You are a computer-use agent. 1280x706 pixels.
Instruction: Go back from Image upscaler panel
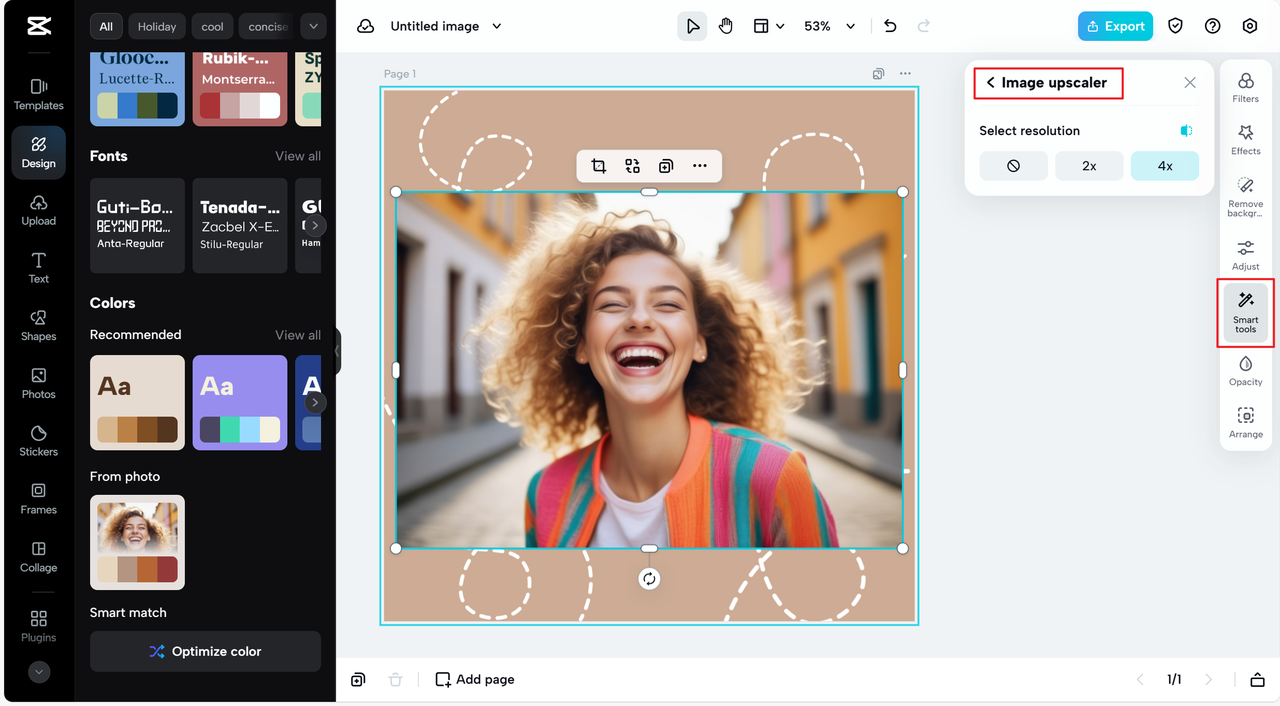click(x=990, y=83)
